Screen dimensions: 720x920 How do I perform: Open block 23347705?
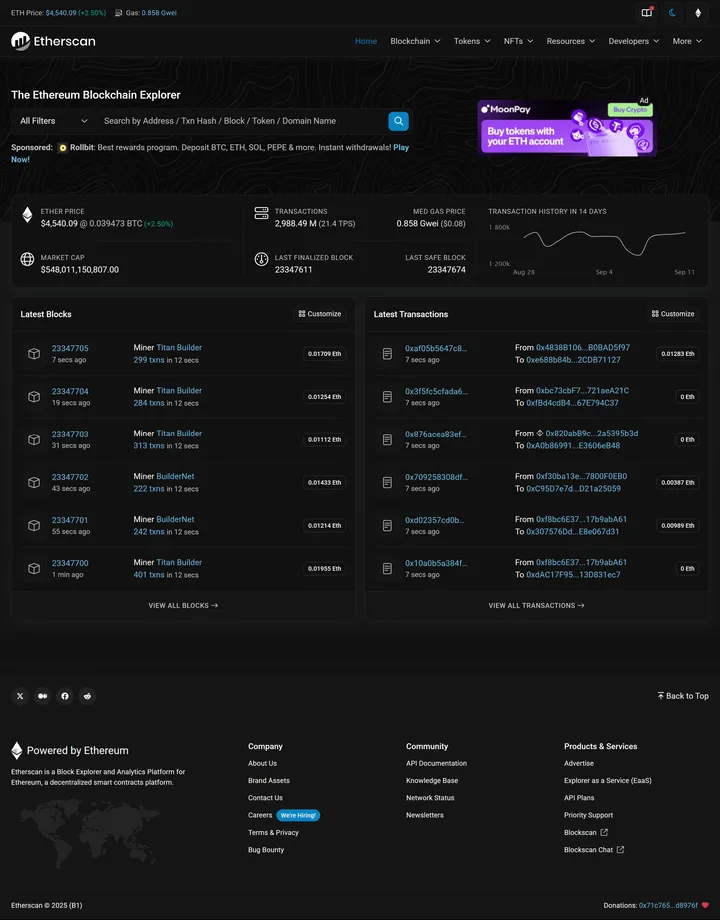pyautogui.click(x=70, y=348)
